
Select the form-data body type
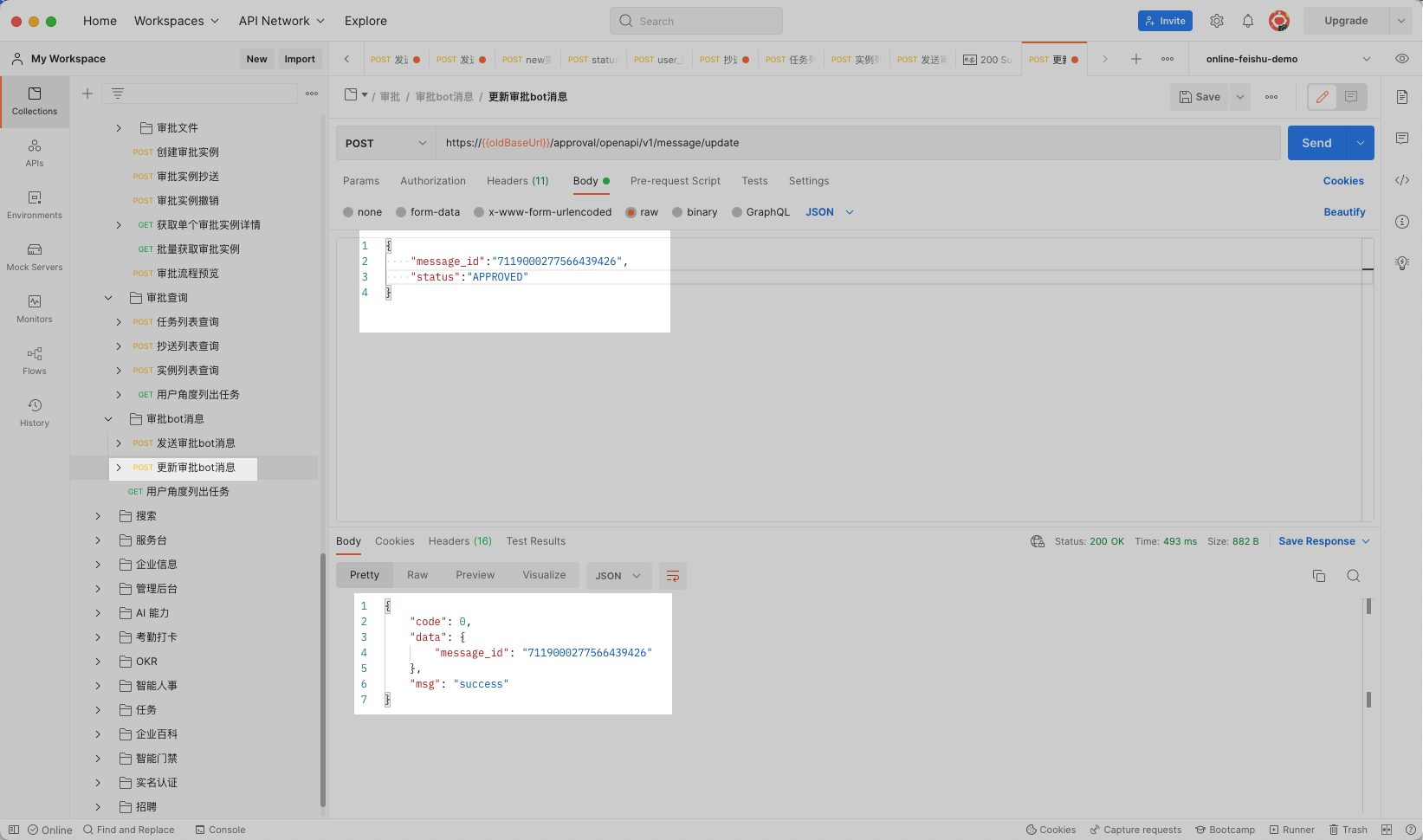(x=428, y=211)
